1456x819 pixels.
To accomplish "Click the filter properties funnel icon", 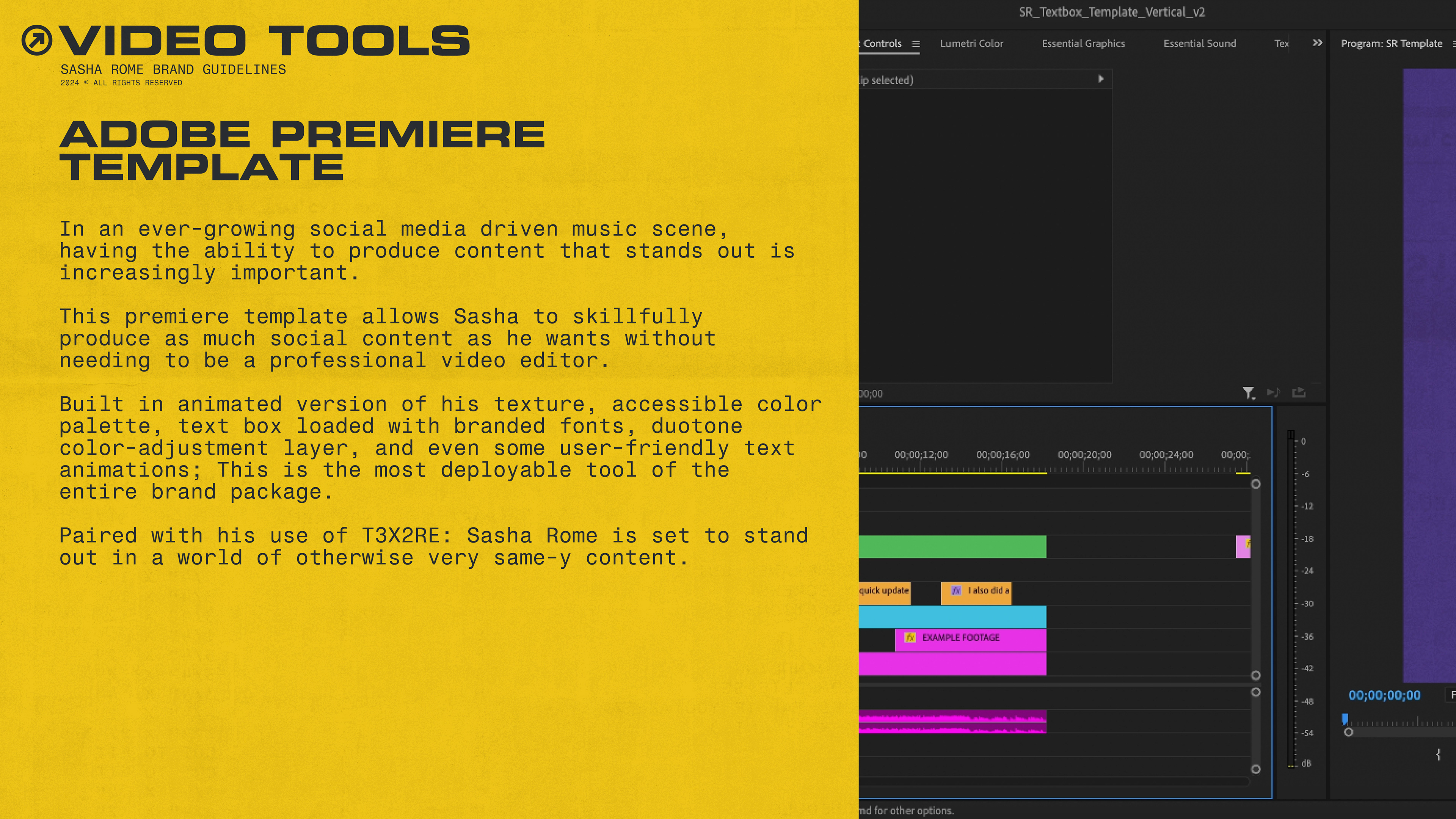I will (1249, 393).
